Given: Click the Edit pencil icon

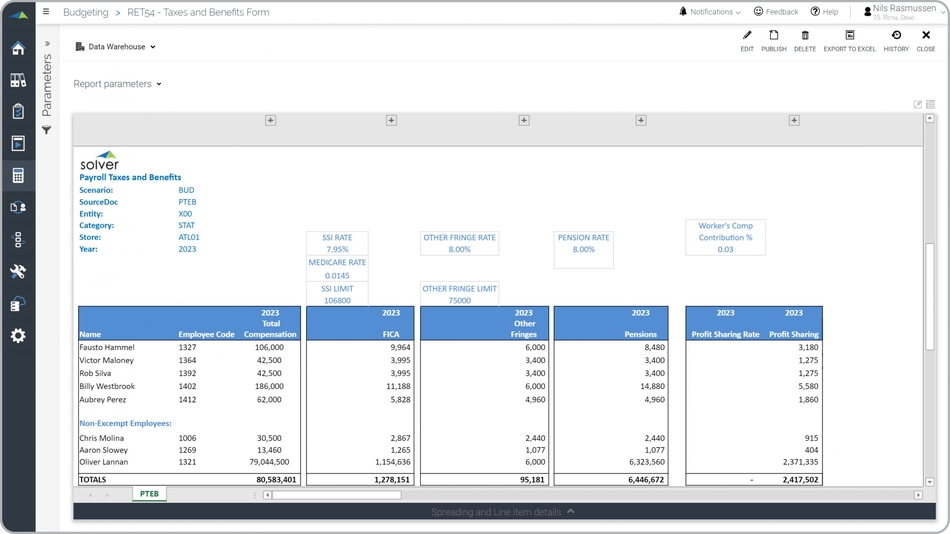Looking at the screenshot, I should pyautogui.click(x=747, y=36).
